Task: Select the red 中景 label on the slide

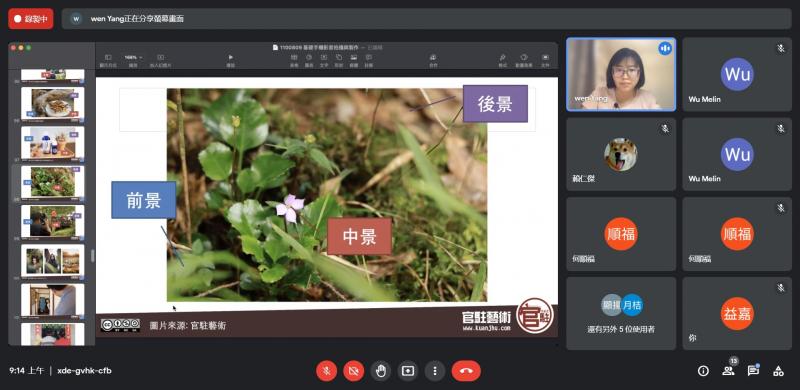Action: 359,236
